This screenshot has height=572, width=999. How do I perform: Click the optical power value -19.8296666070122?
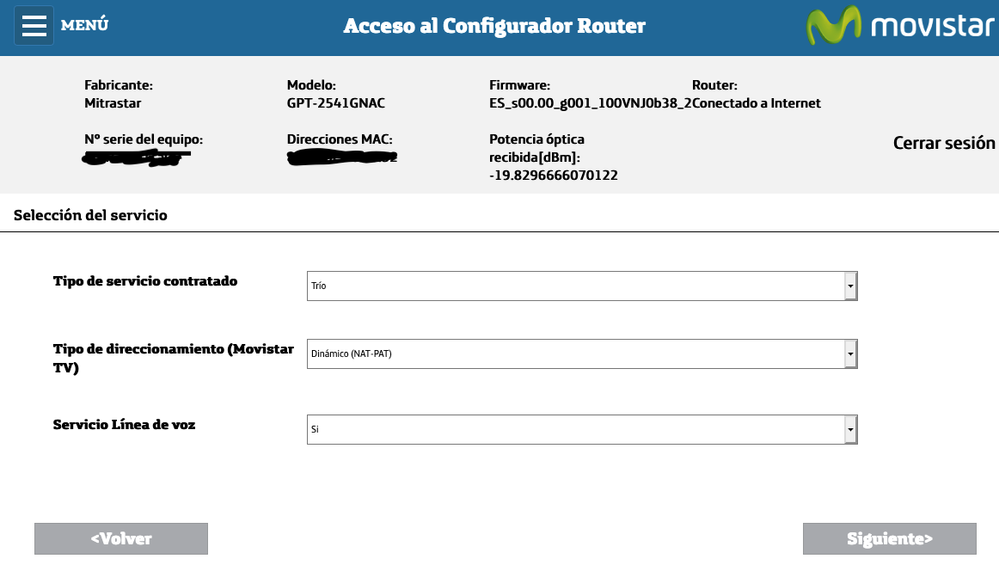coord(553,175)
